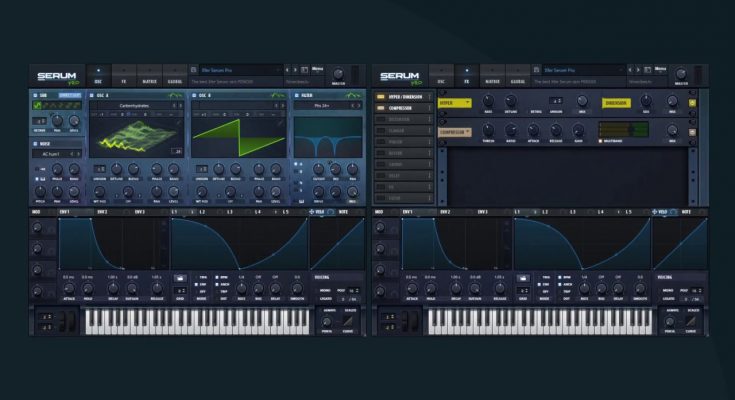Click the filter DRIVE knob in left window
This screenshot has height=400, width=735.
(x=318, y=191)
